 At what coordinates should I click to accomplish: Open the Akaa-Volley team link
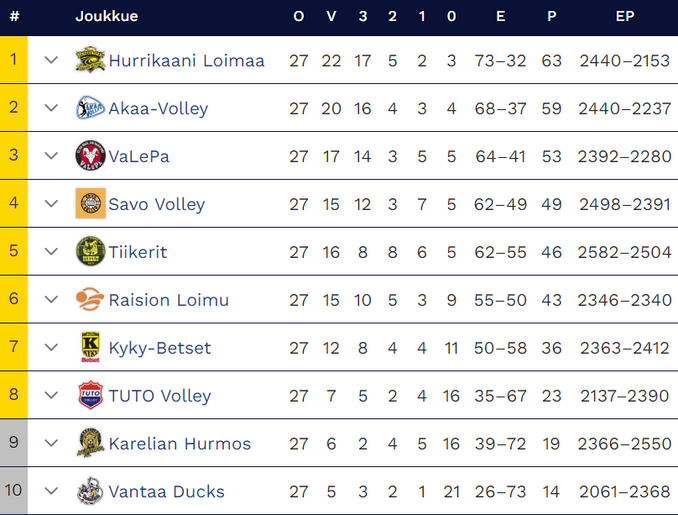coord(158,108)
